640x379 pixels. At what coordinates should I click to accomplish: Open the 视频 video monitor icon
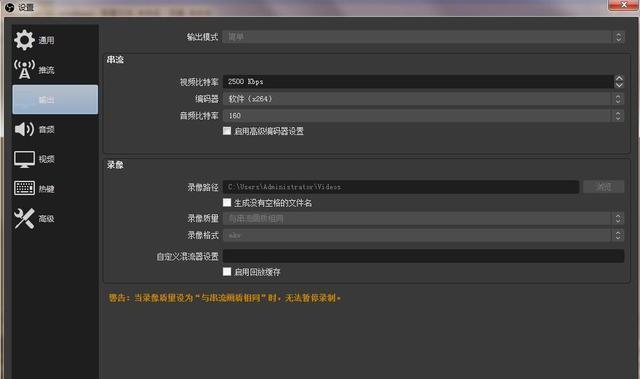[24, 159]
